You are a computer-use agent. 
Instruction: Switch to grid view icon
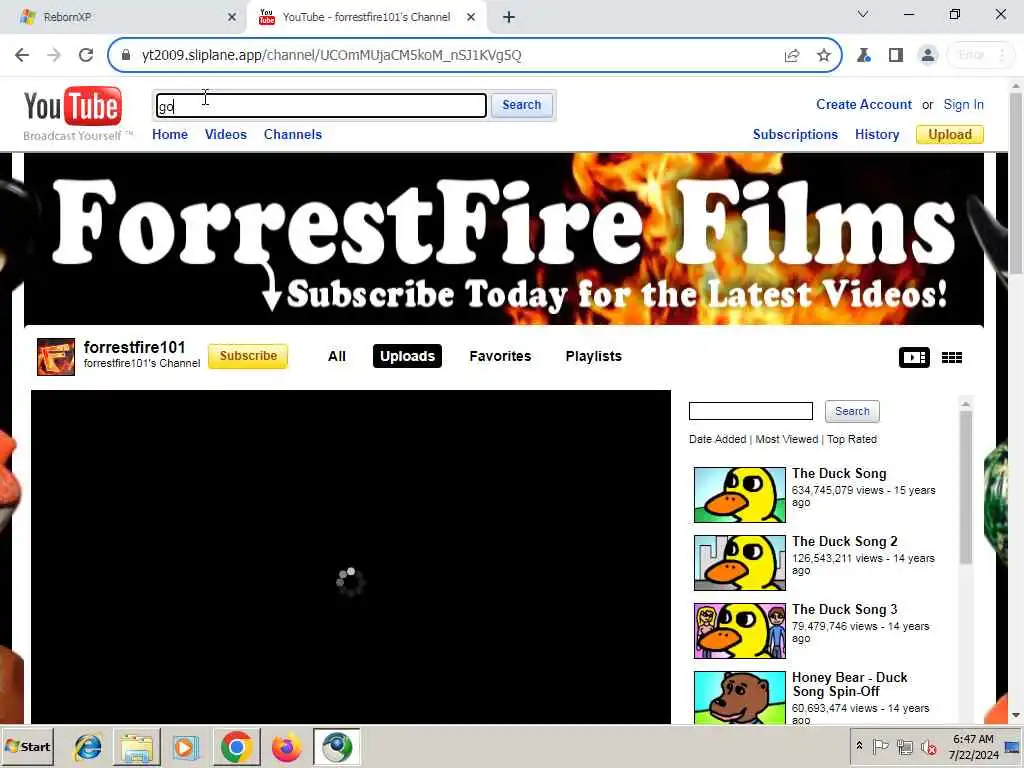coord(952,357)
